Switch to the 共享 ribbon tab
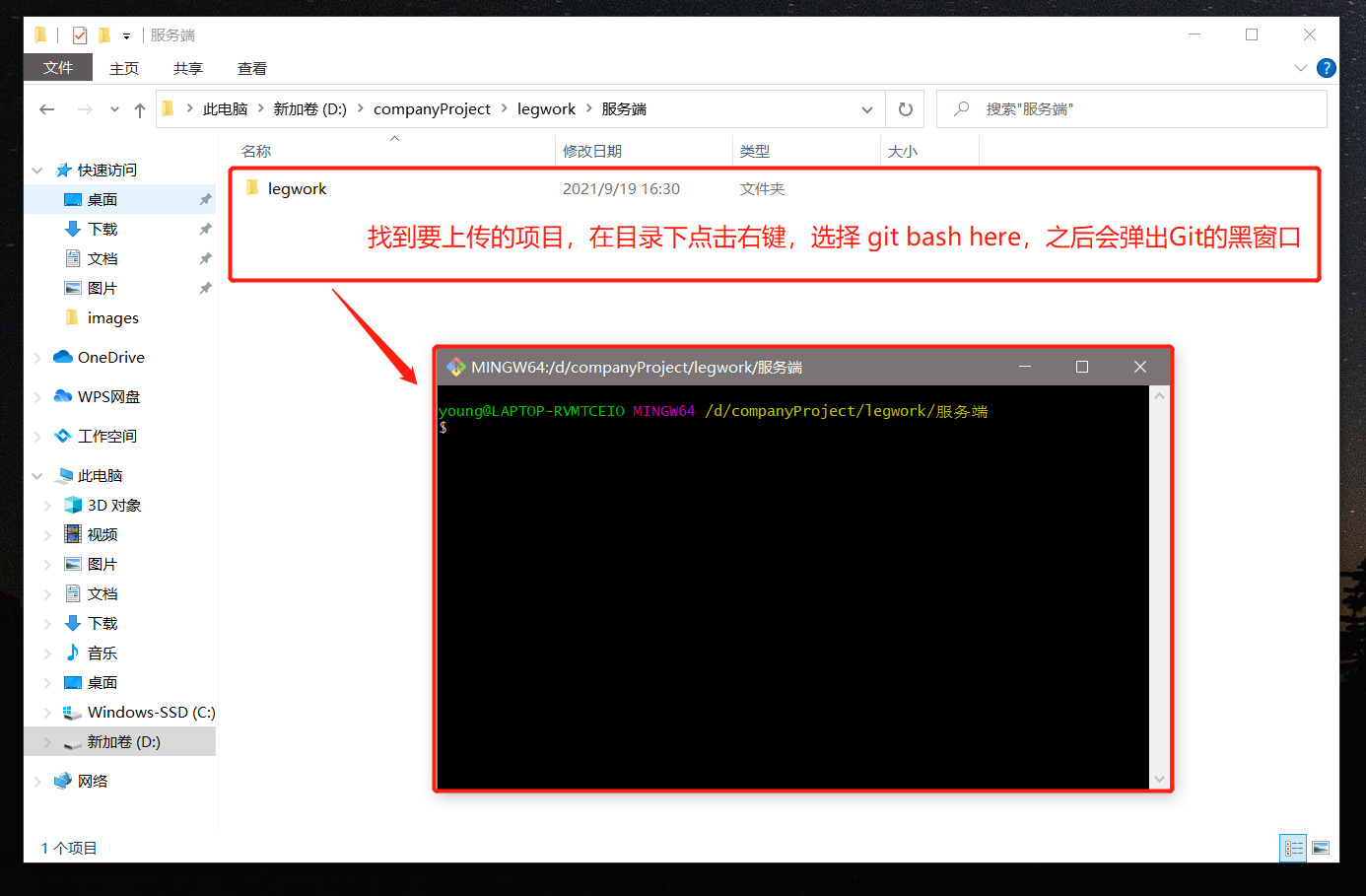The height and width of the screenshot is (896, 1366). [188, 68]
